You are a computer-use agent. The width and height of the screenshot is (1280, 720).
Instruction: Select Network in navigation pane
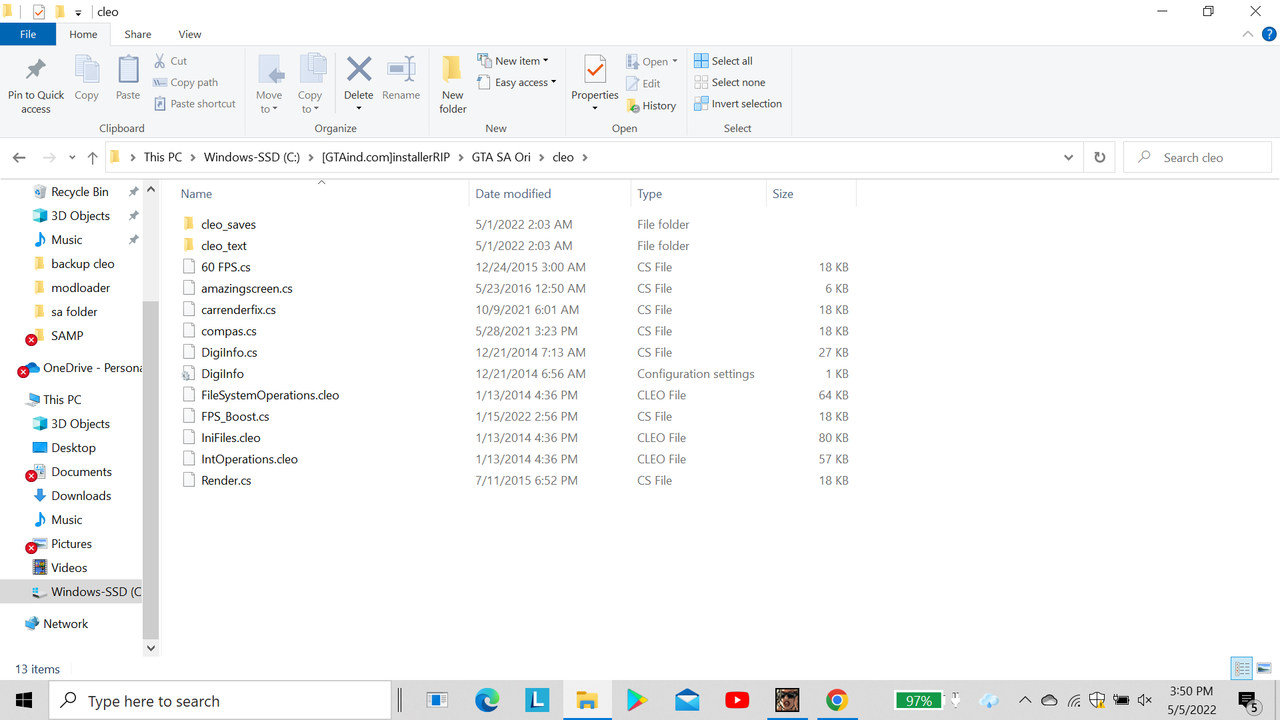tap(65, 624)
